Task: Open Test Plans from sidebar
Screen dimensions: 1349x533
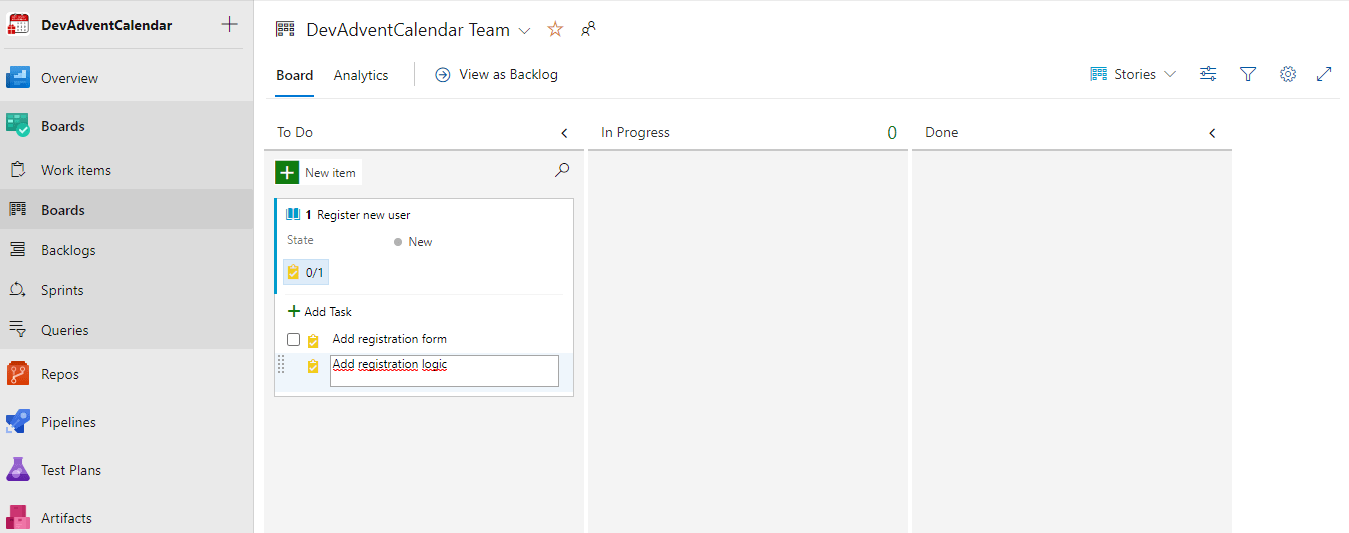Action: click(70, 470)
